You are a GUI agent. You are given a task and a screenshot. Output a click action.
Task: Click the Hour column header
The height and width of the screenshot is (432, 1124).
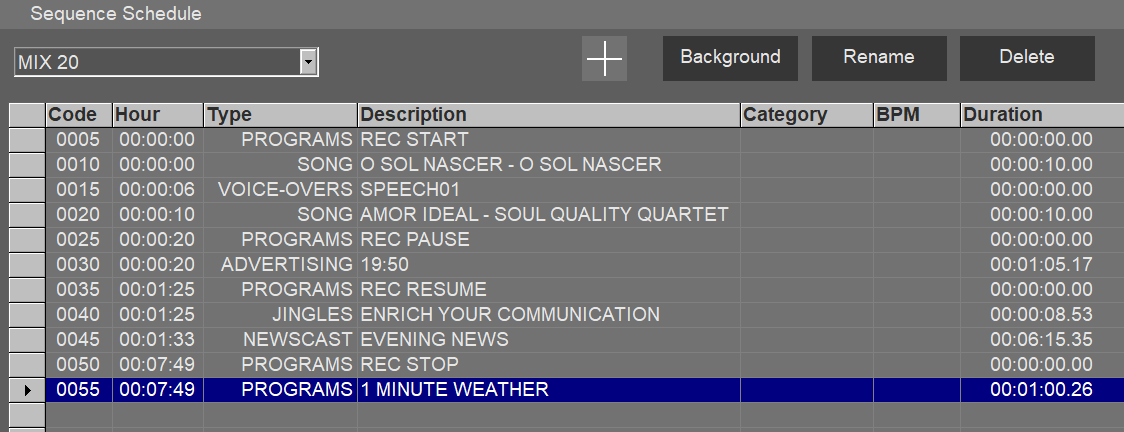coord(157,115)
